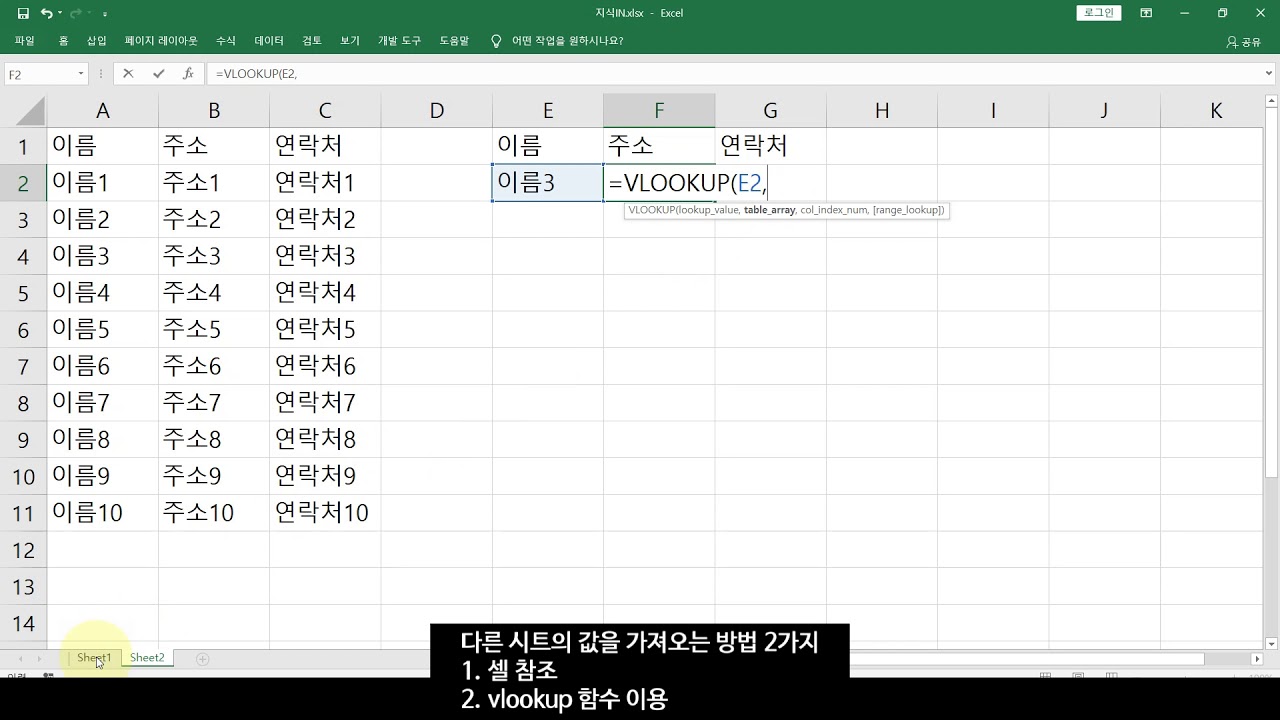Click vertical scrollbar down arrow
Image resolution: width=1280 pixels, height=720 pixels.
click(1272, 643)
